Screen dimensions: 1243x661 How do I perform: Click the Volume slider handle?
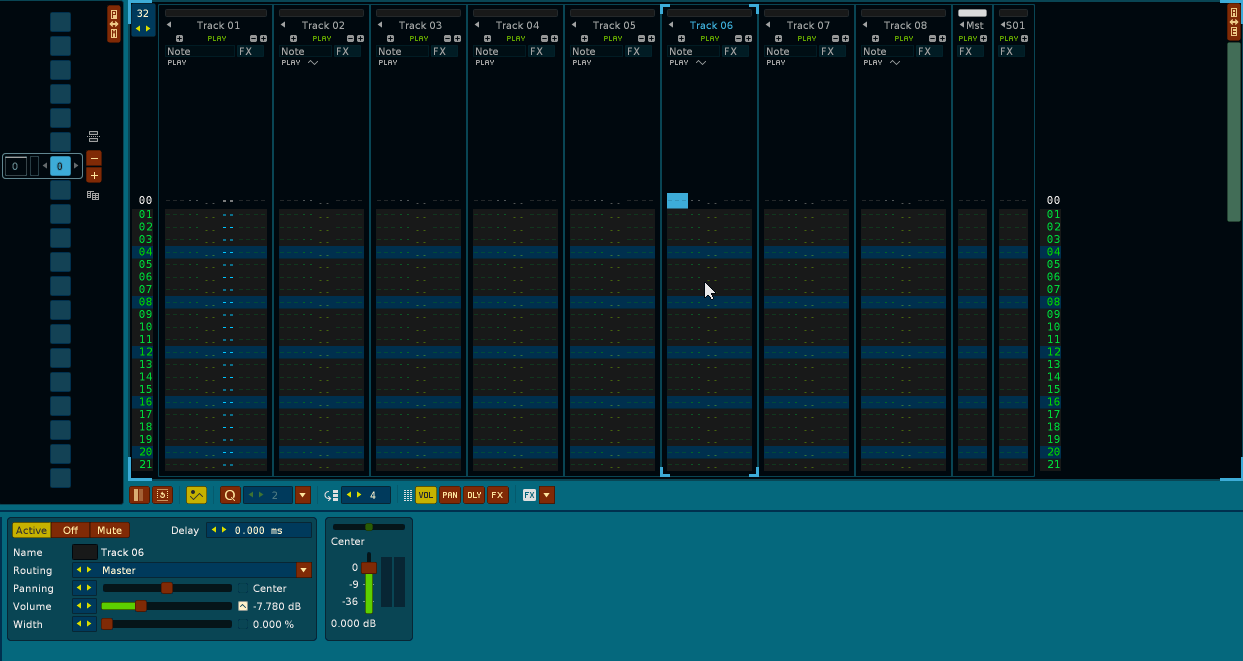coord(141,606)
